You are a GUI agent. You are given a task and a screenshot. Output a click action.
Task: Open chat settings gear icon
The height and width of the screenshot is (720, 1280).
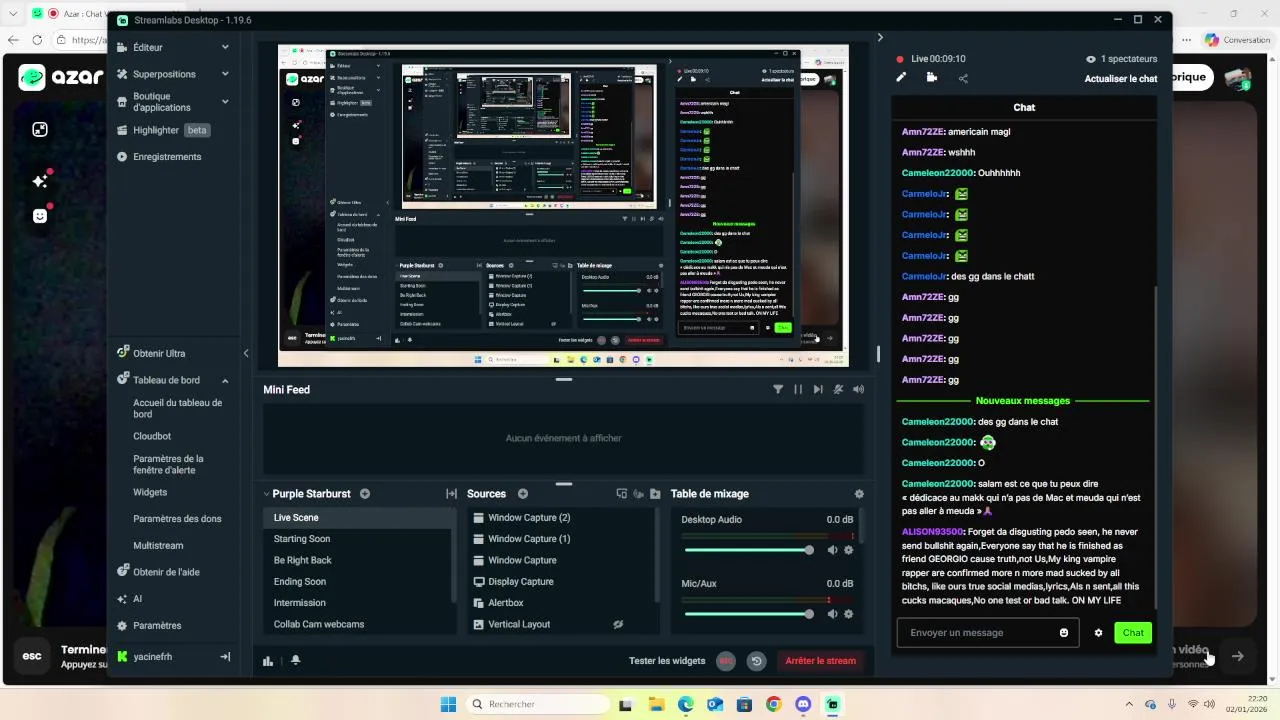tap(1098, 633)
